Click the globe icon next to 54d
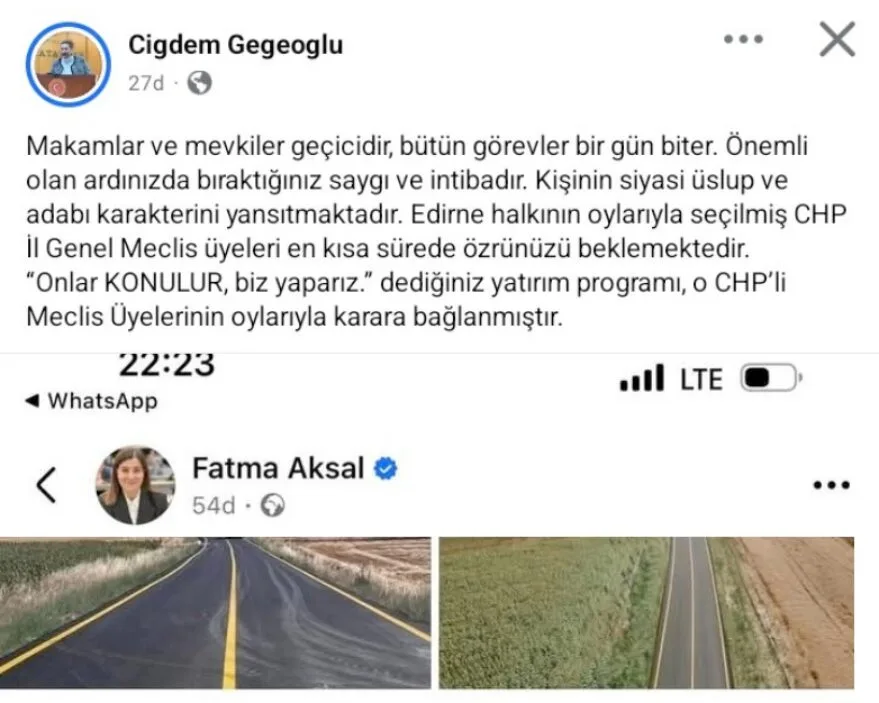 (x=272, y=506)
